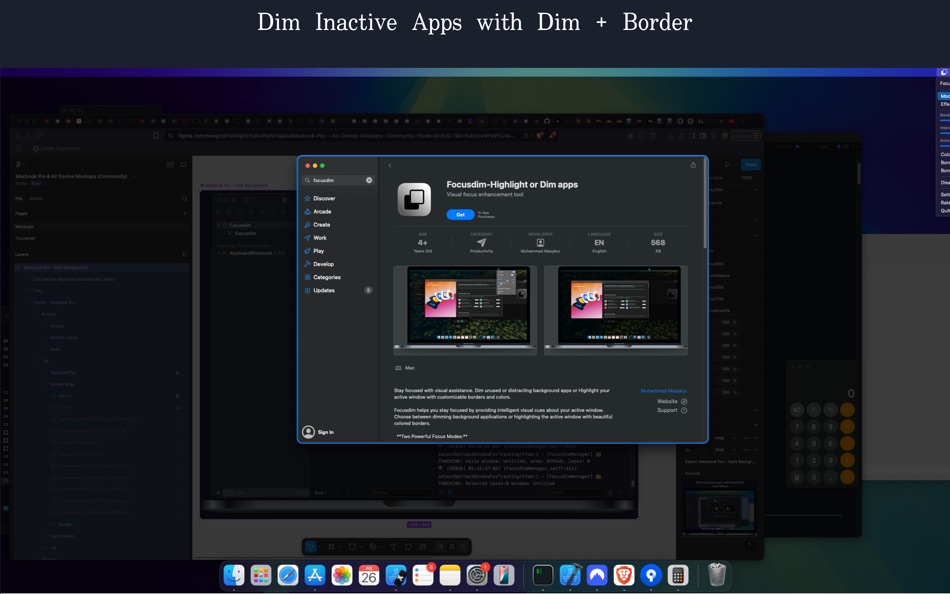950x594 pixels.
Task: Click the export preview thumbnail in Figma
Action: (720, 507)
